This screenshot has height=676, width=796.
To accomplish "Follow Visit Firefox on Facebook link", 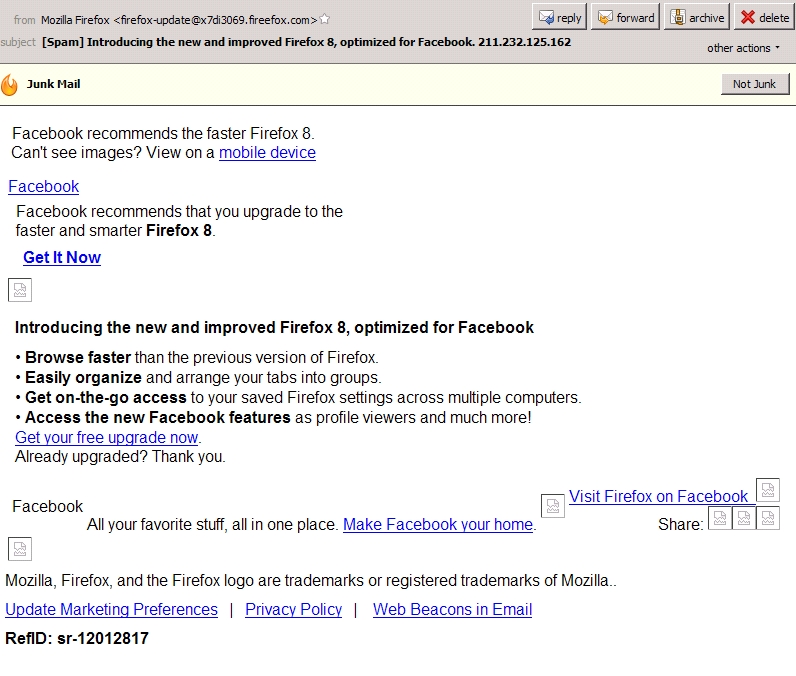I will (x=658, y=496).
